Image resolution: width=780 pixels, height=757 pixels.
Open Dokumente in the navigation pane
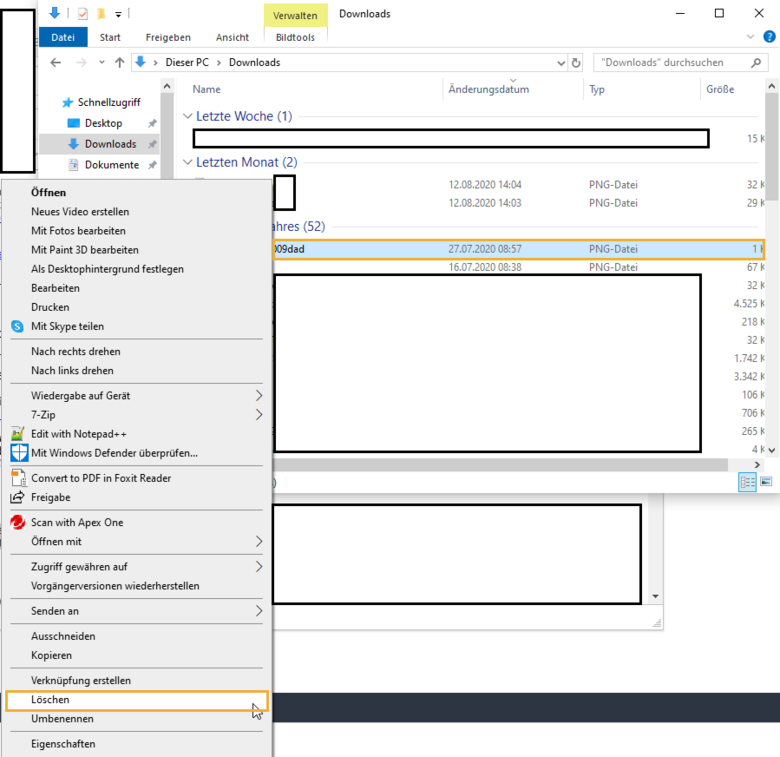[111, 165]
